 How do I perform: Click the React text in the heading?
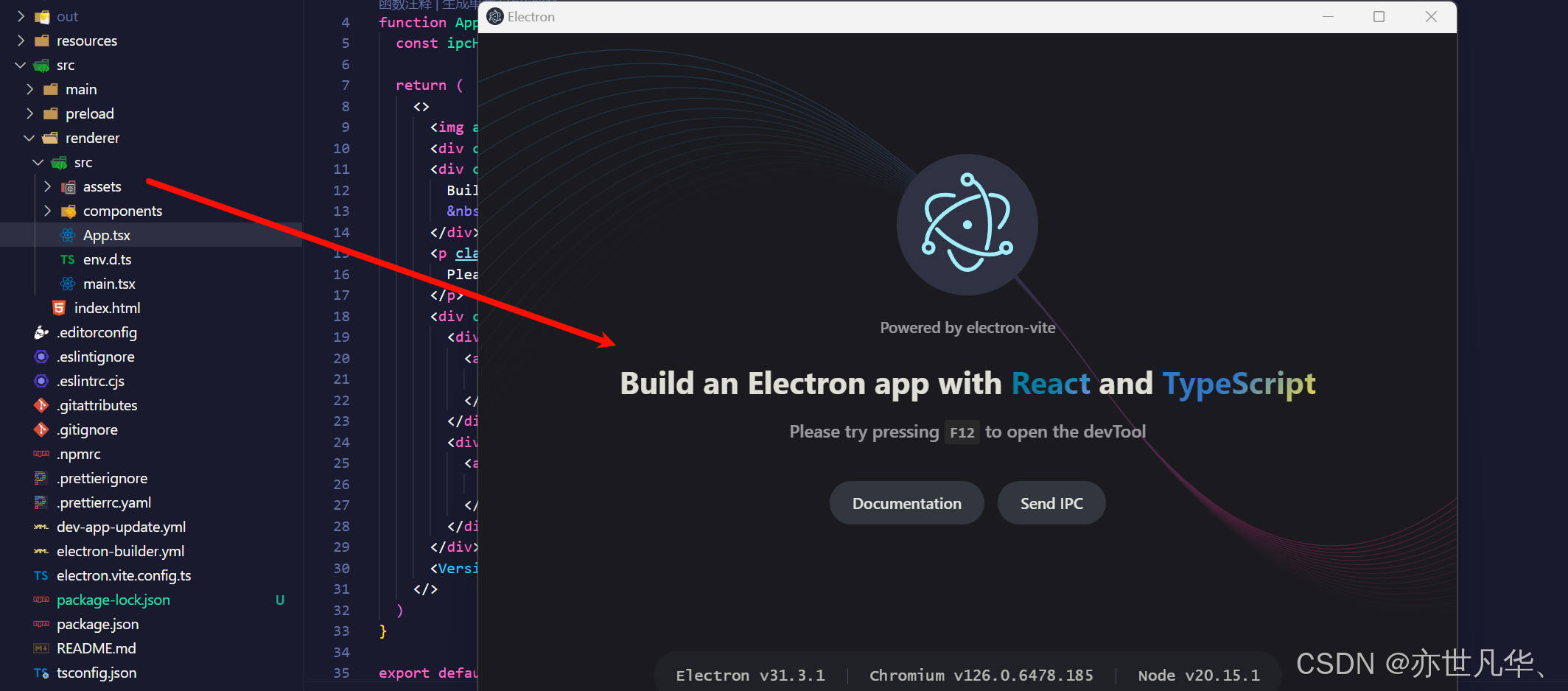click(x=1050, y=383)
